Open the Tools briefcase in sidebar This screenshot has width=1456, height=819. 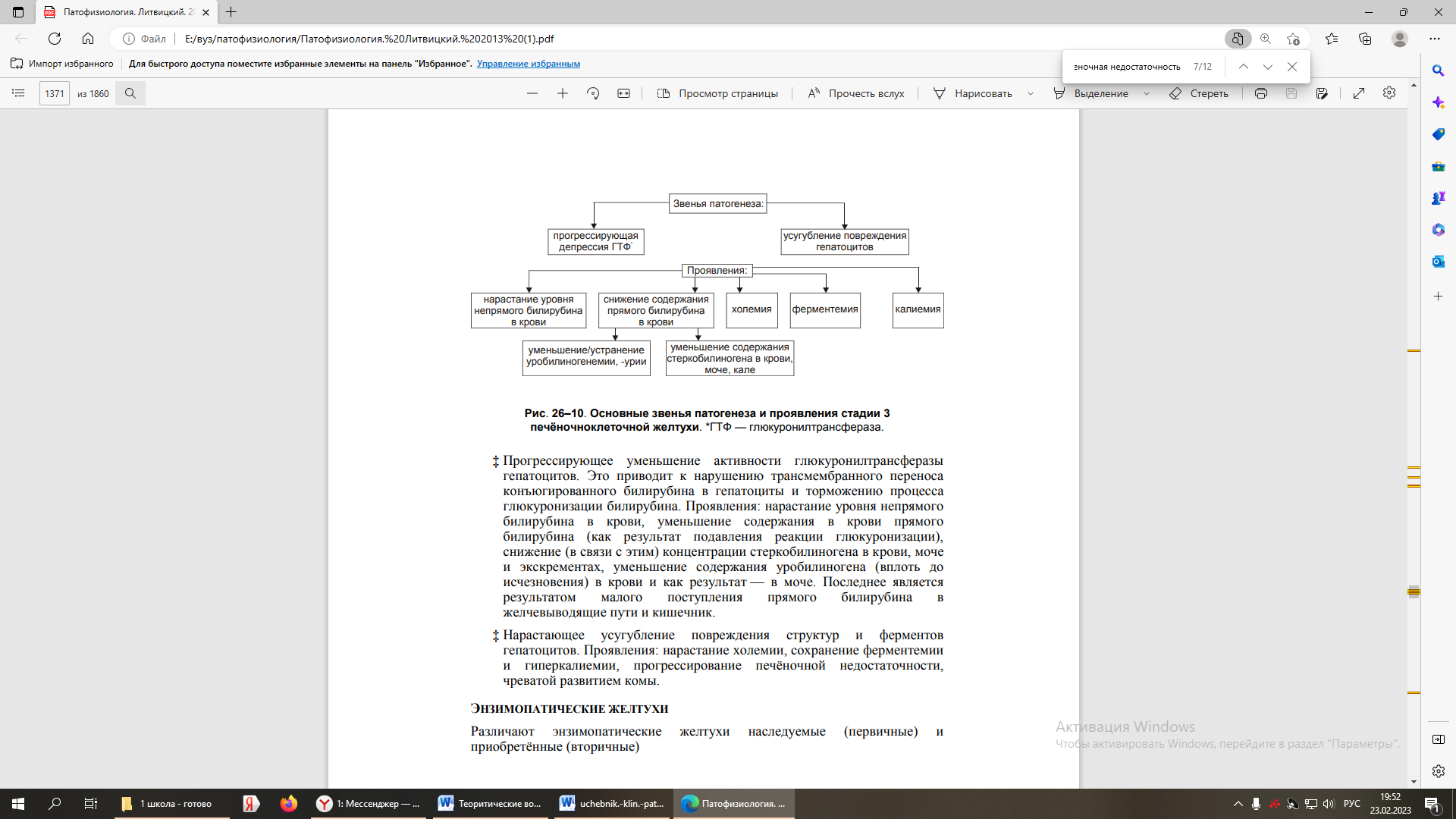(1438, 166)
